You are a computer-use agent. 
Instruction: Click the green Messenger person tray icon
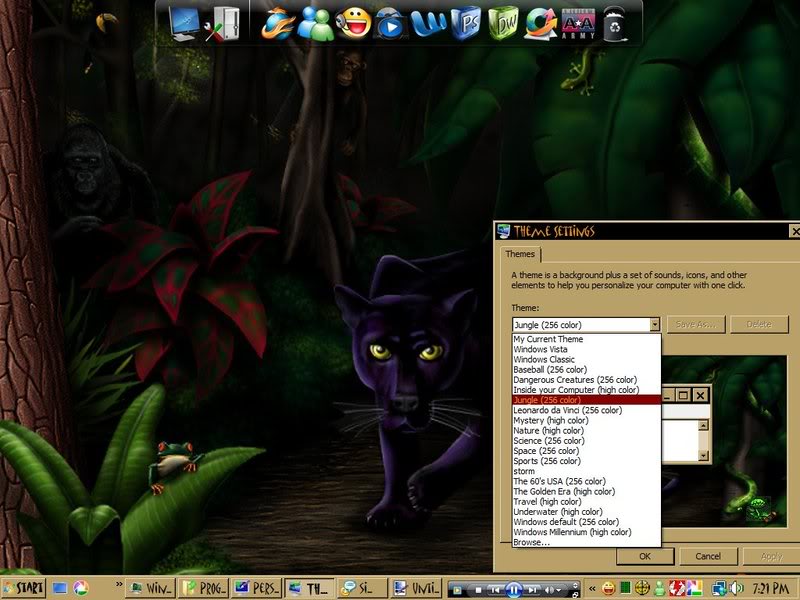[x=659, y=588]
